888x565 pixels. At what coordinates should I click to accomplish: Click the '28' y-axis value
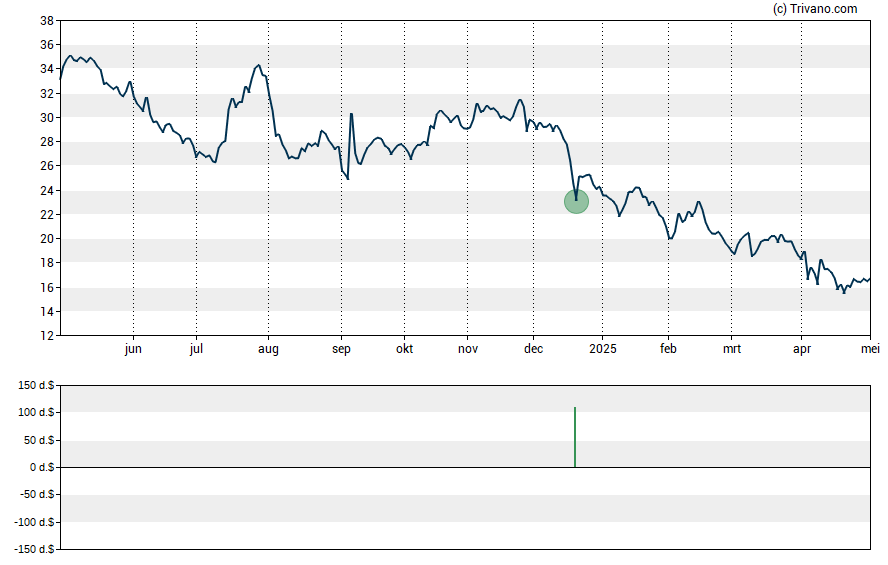(47, 142)
